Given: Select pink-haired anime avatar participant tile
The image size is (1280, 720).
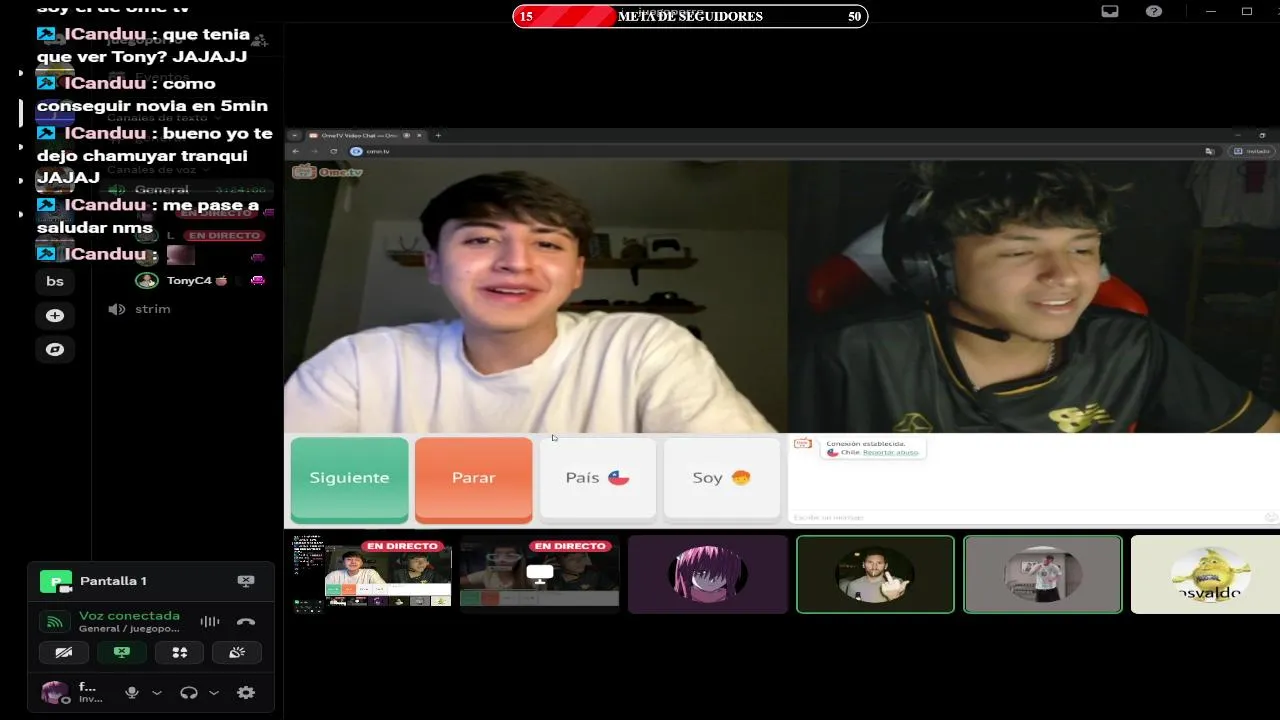Looking at the screenshot, I should pyautogui.click(x=708, y=575).
